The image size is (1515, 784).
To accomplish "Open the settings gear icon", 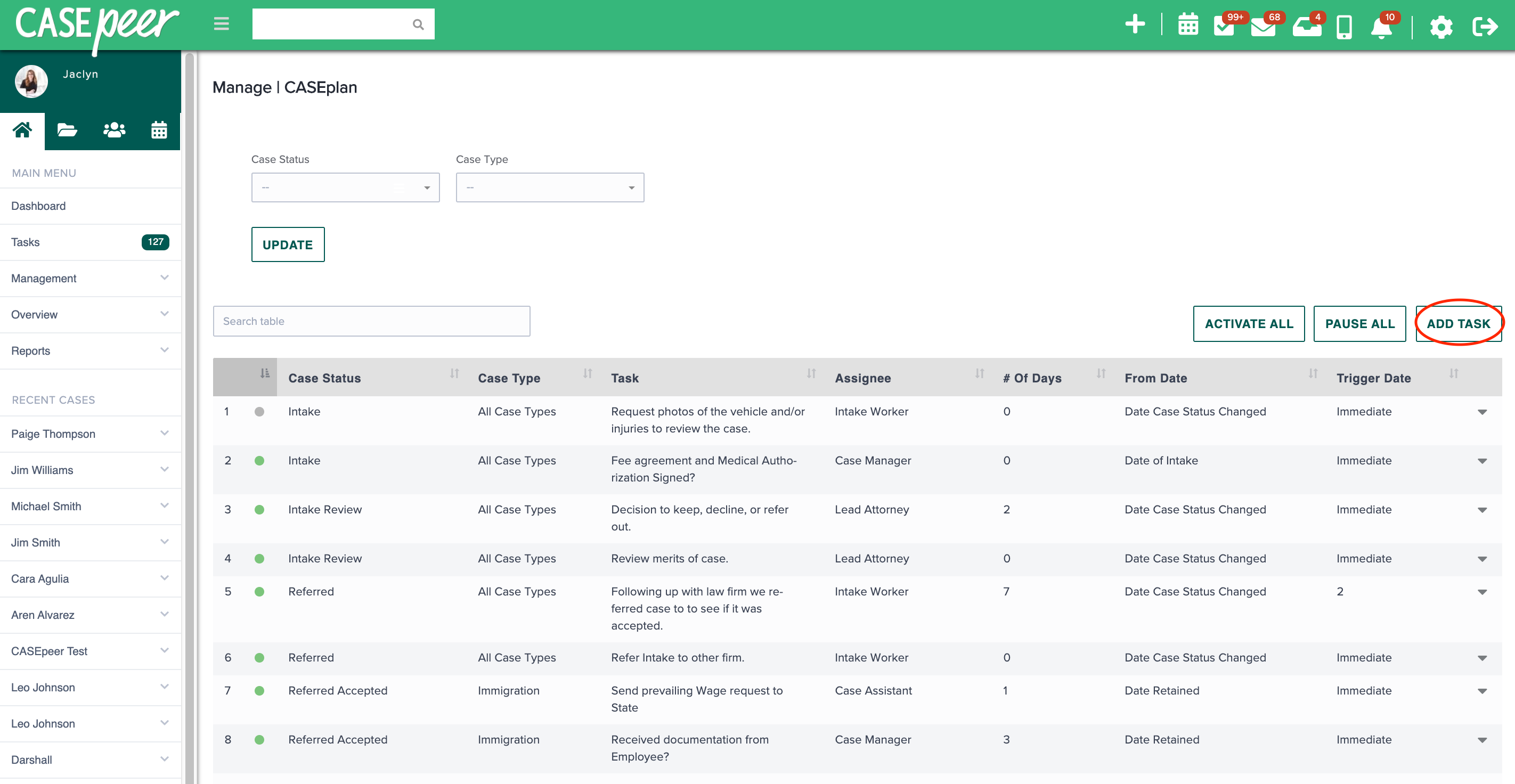I will (x=1441, y=27).
